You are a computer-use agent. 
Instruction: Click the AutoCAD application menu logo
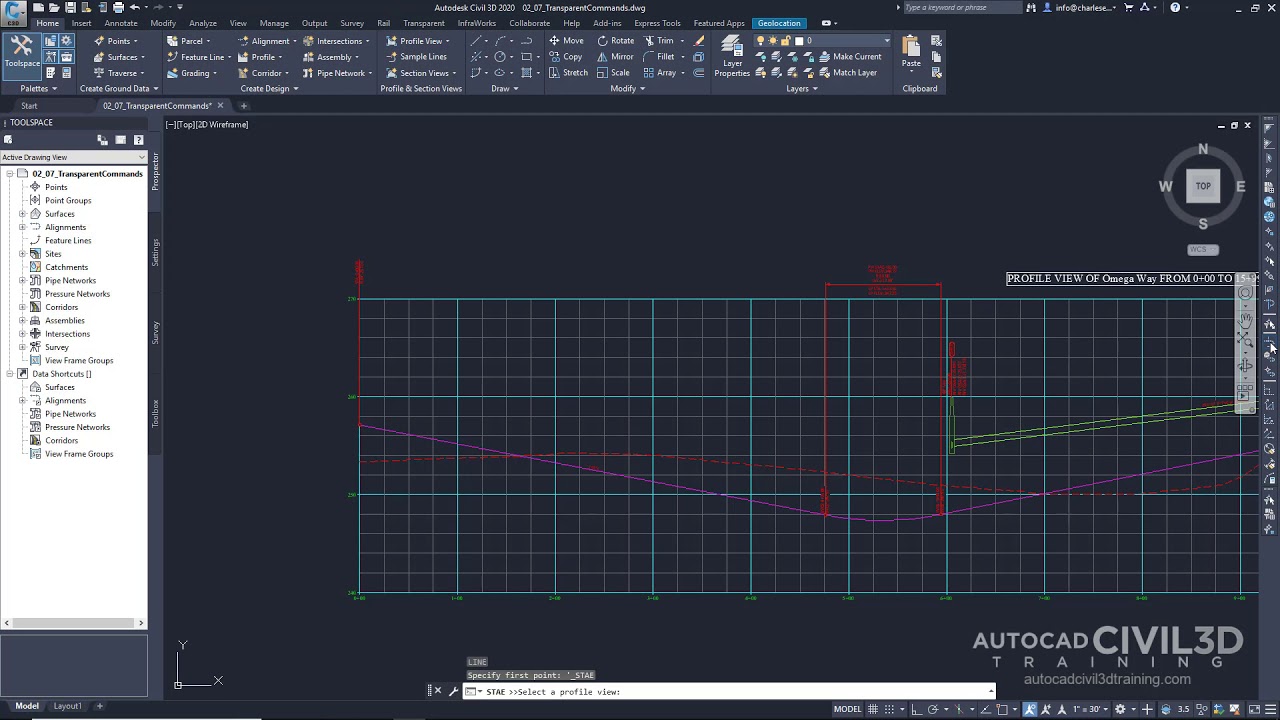coord(14,12)
